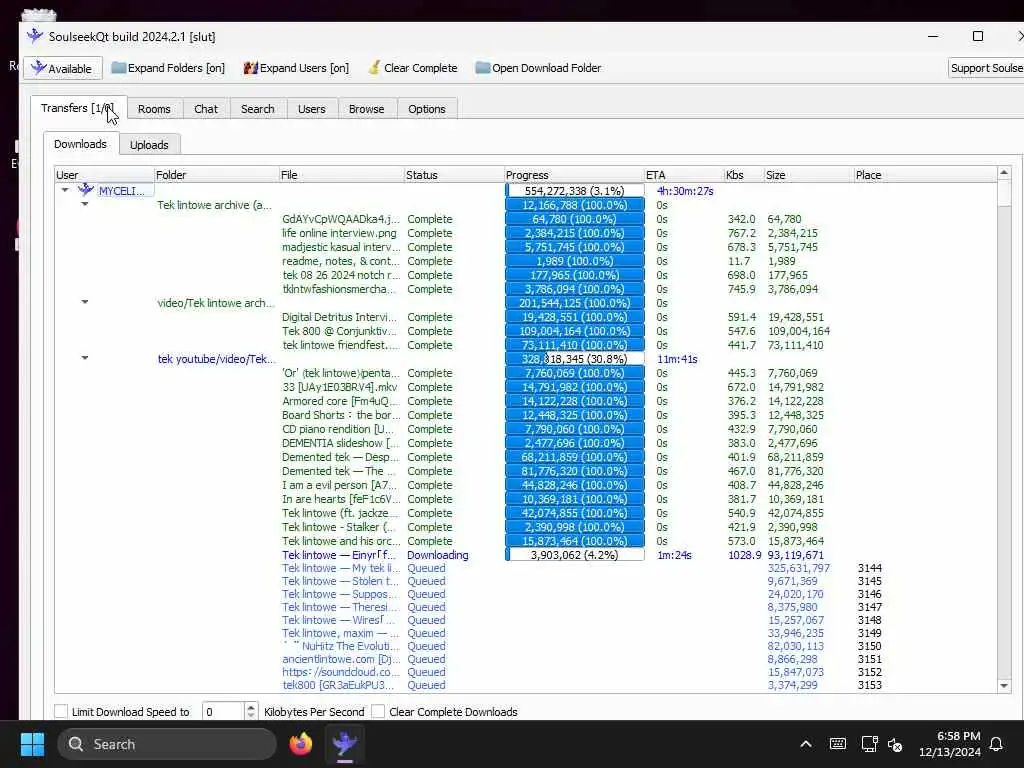Viewport: 1024px width, 768px height.
Task: Select the Transfers tab
Action: [x=78, y=108]
